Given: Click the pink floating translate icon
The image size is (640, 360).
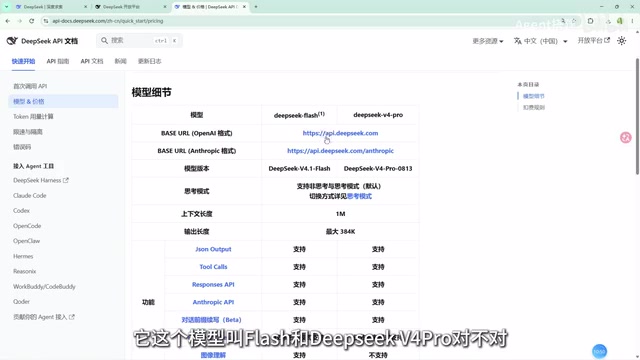Looking at the screenshot, I should click(625, 138).
